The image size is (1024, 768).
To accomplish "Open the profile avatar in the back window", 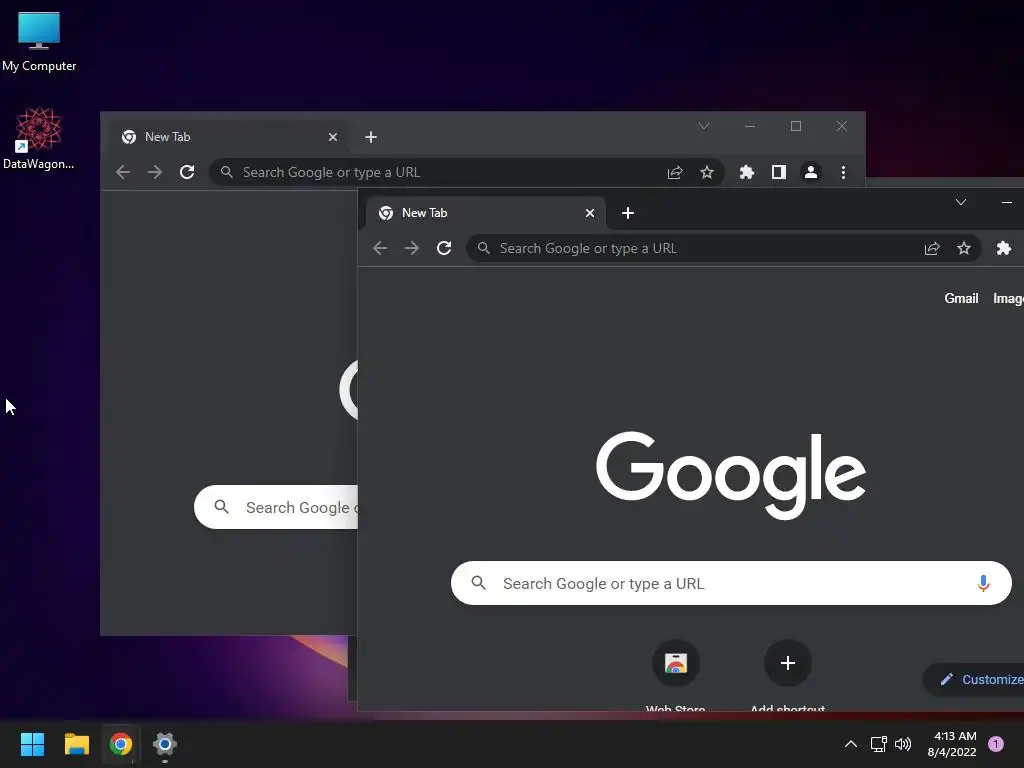I will point(810,172).
